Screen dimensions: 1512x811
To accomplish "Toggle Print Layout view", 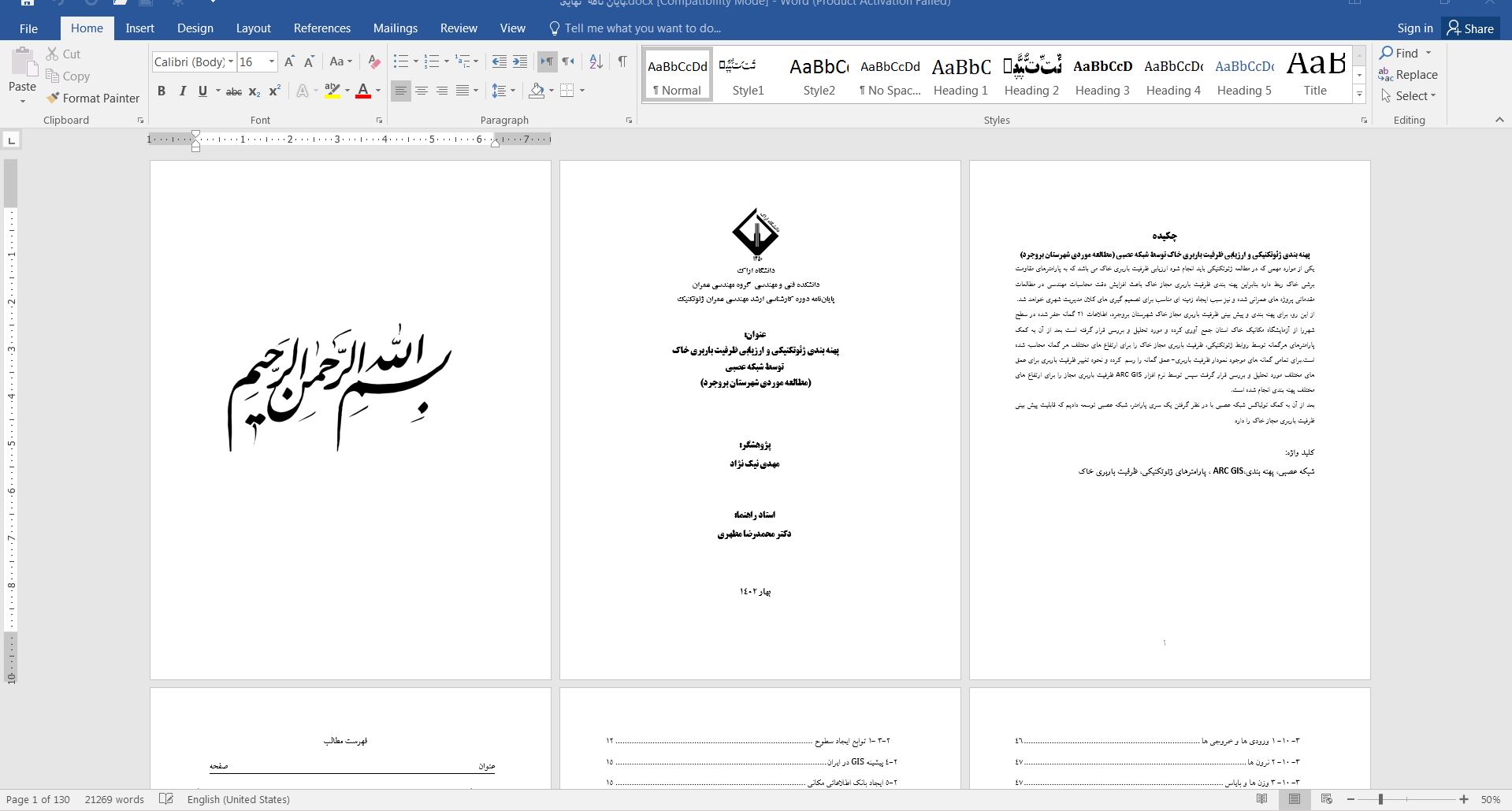I will tap(1295, 799).
